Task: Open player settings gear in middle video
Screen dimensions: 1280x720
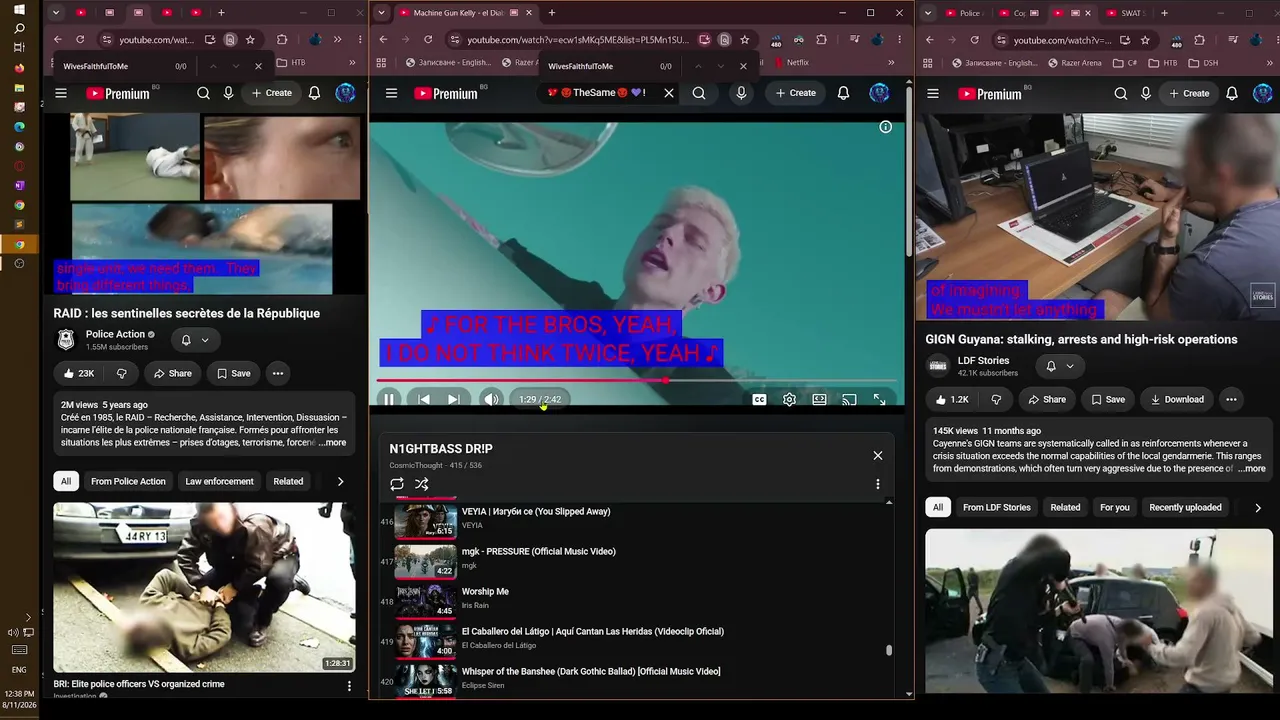Action: pyautogui.click(x=789, y=399)
